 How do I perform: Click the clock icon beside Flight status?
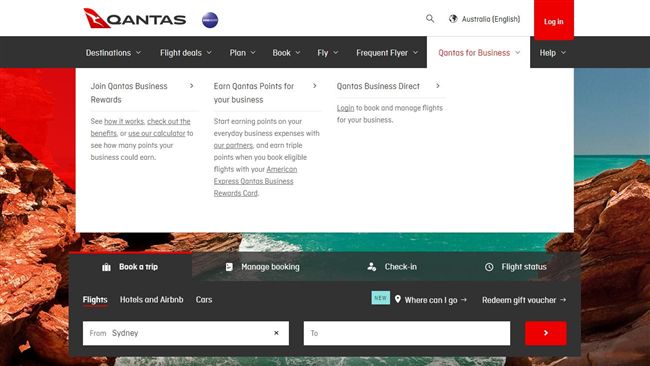pyautogui.click(x=489, y=267)
